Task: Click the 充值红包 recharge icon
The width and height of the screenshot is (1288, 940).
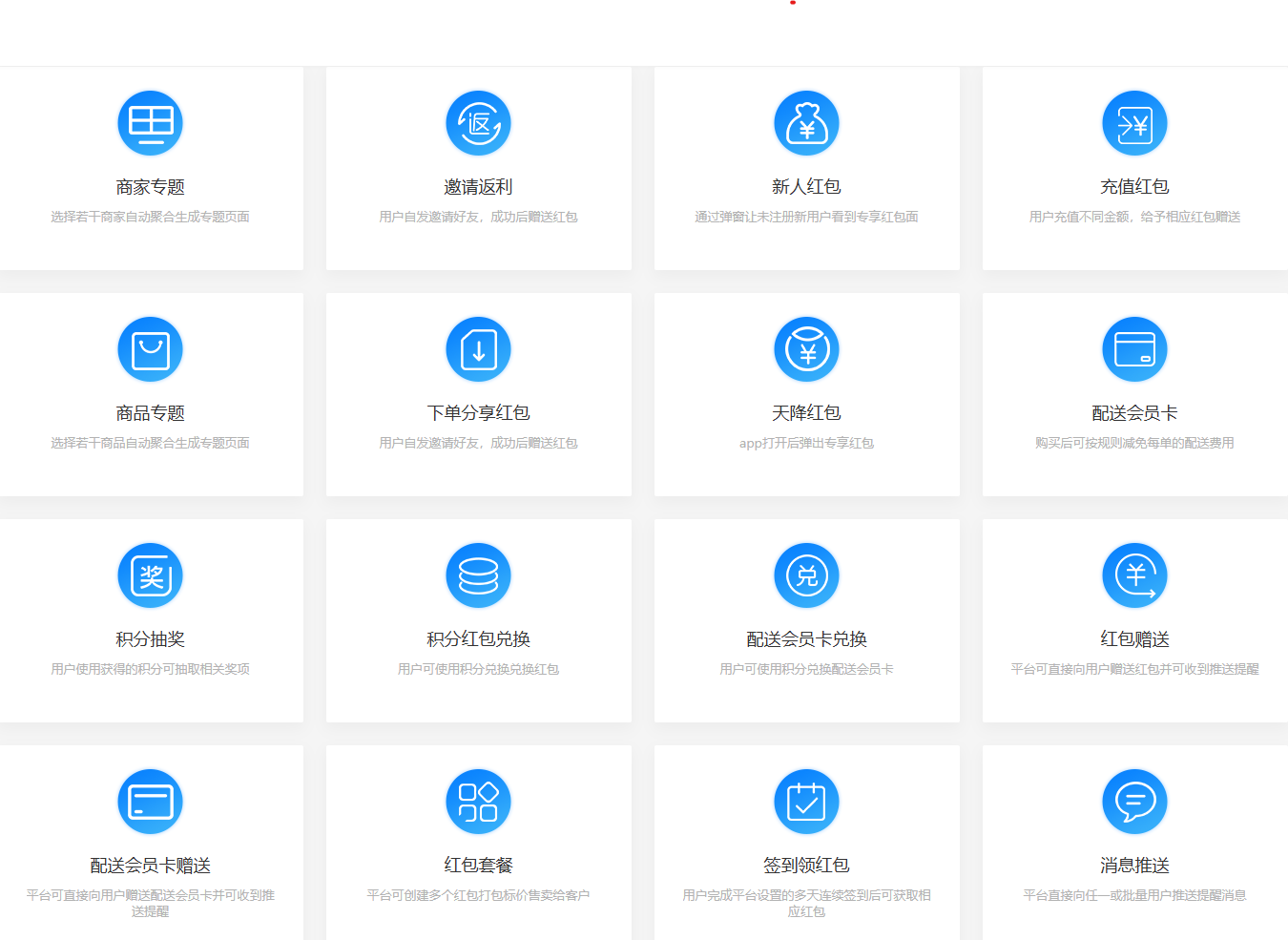Action: [x=1134, y=123]
